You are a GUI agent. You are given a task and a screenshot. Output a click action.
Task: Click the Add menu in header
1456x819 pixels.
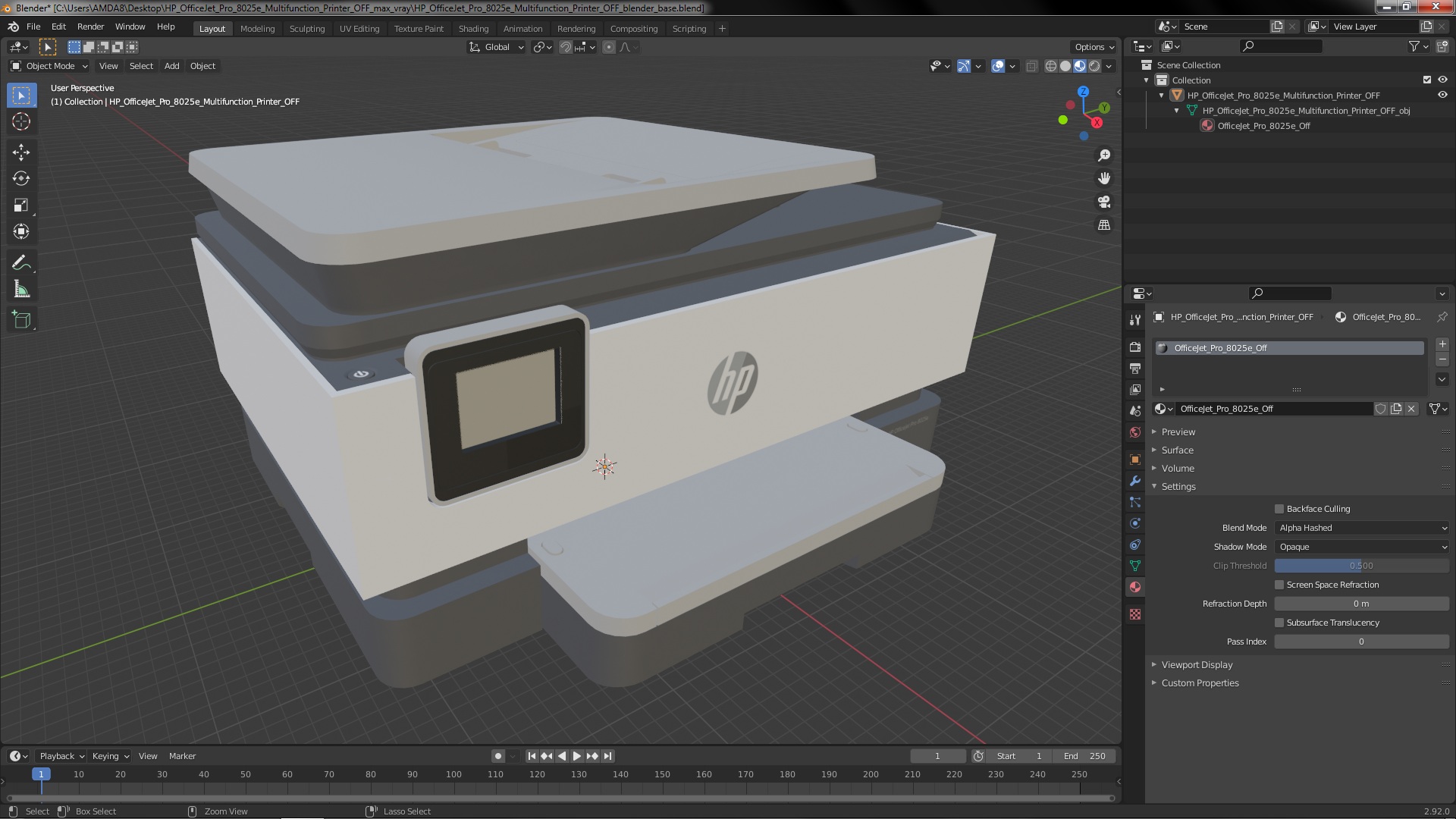(172, 65)
